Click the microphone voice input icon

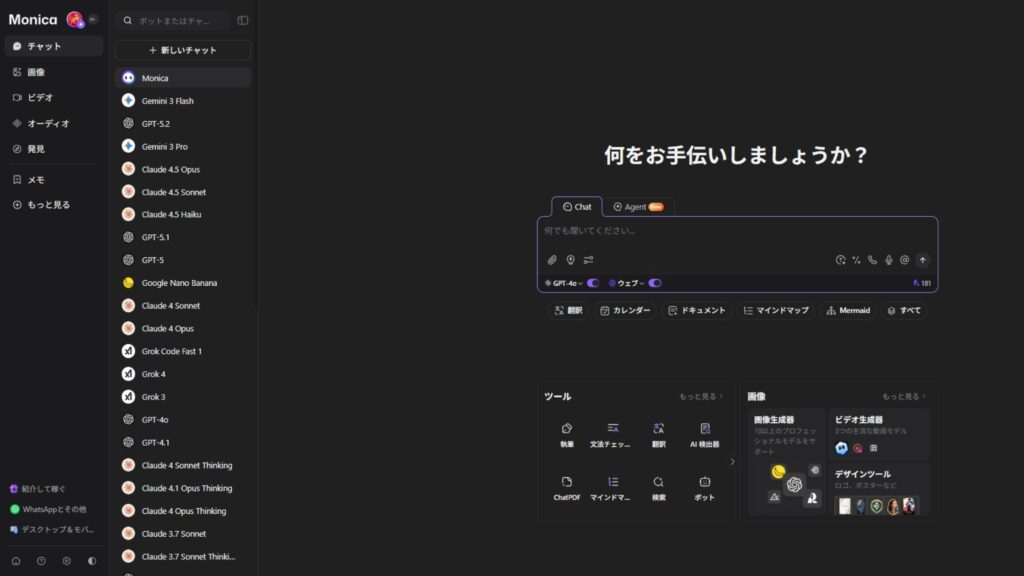(888, 260)
